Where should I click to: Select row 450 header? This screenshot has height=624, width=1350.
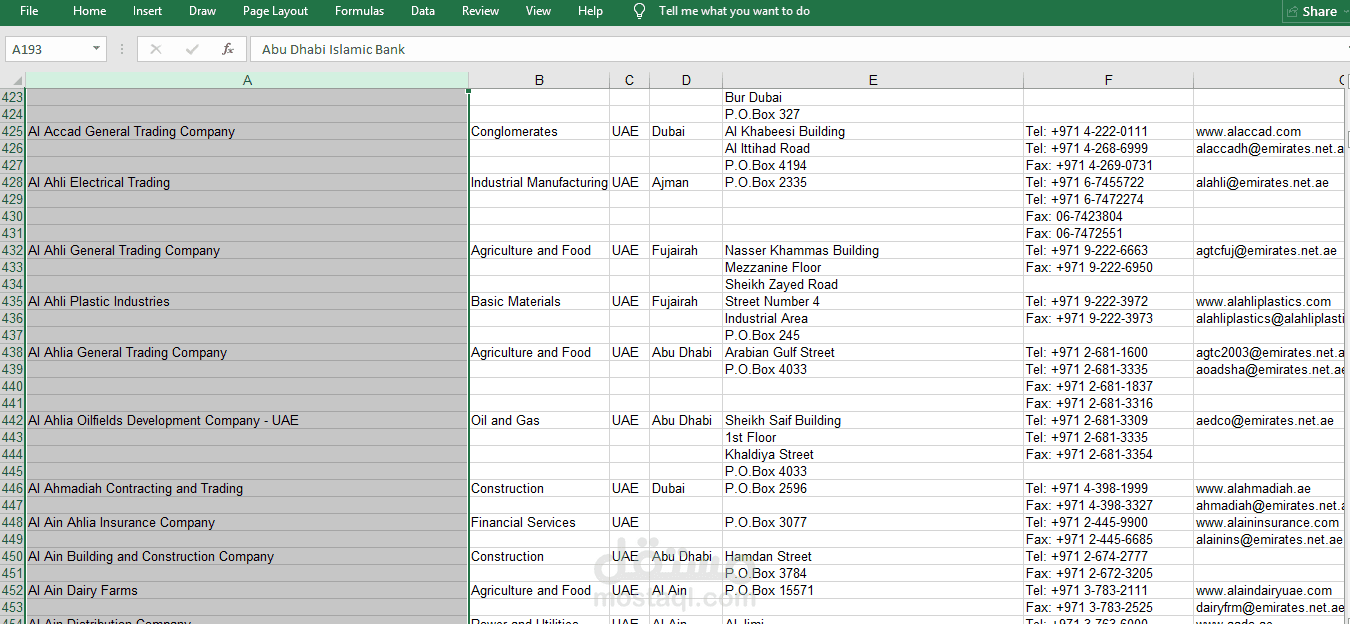click(12, 556)
